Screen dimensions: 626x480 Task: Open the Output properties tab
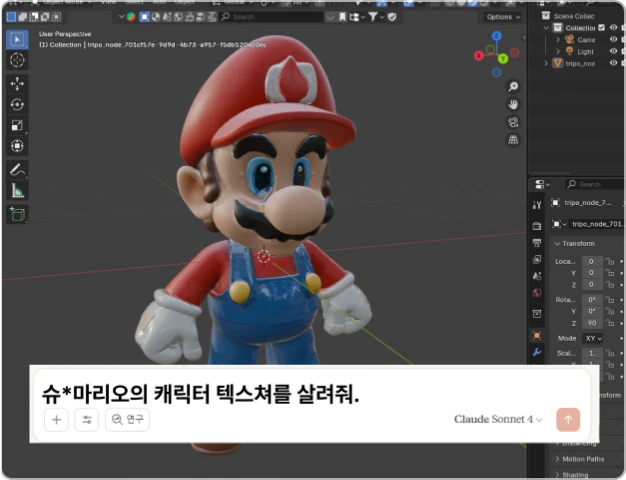click(537, 243)
